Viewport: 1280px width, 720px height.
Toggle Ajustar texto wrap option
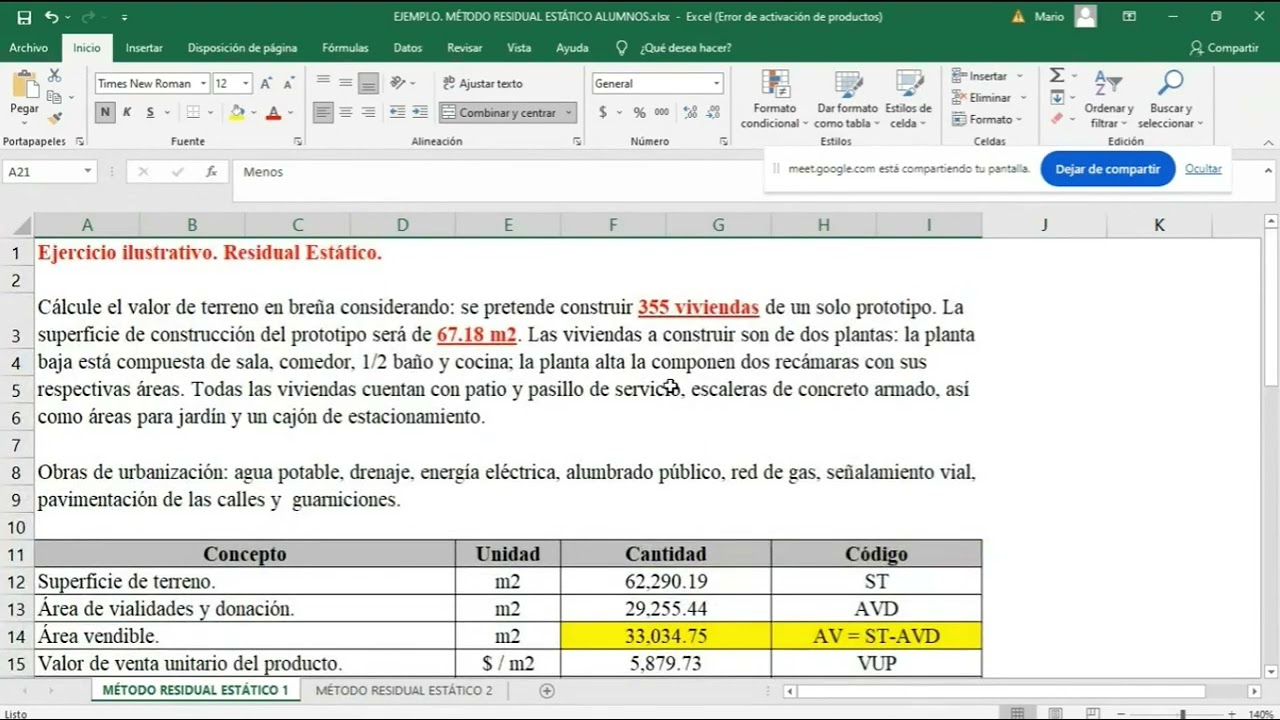click(483, 84)
